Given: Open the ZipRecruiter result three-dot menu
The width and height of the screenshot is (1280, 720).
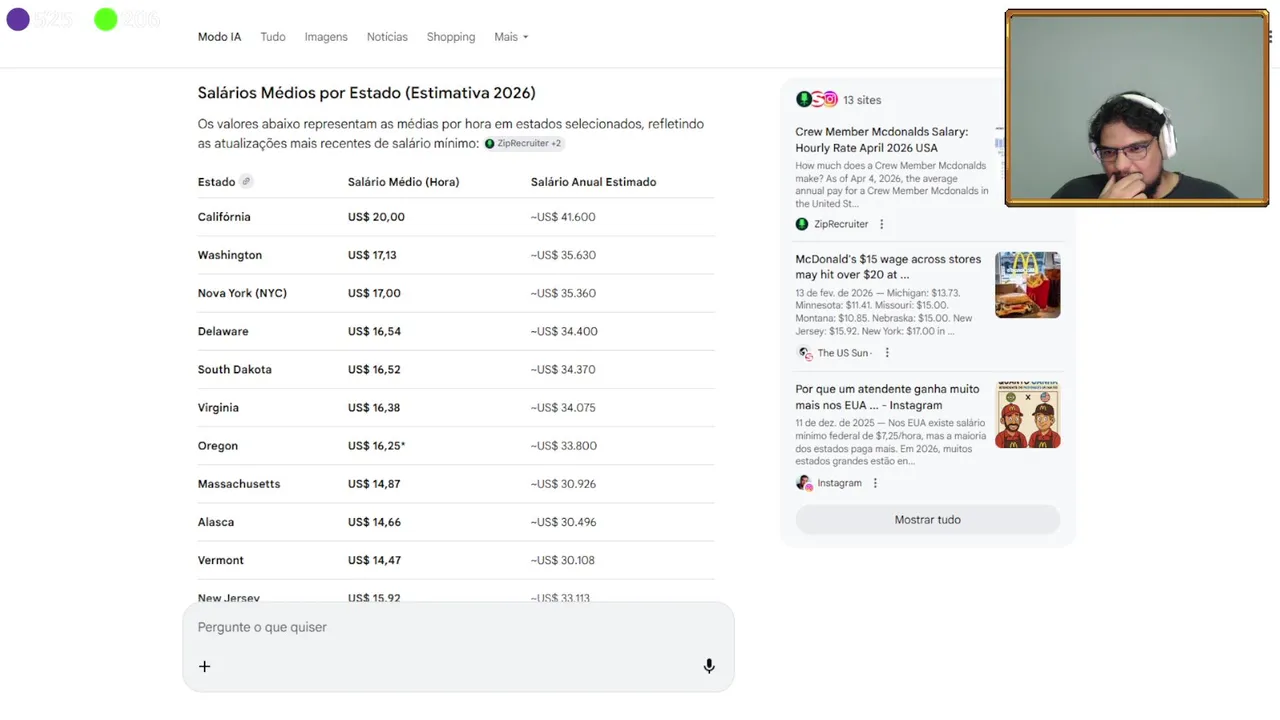Looking at the screenshot, I should 881,224.
